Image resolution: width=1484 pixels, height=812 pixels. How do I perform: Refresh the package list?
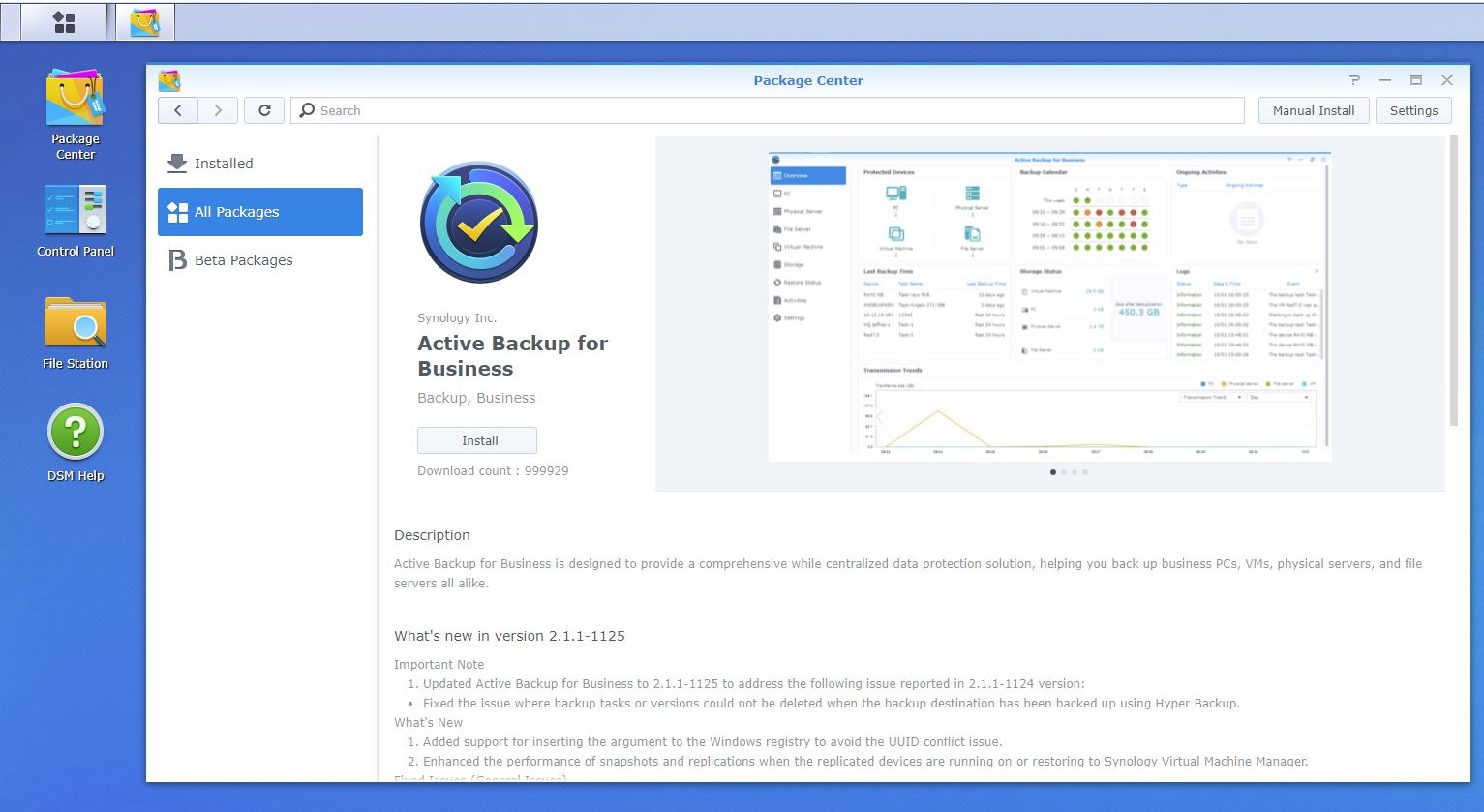(x=264, y=110)
